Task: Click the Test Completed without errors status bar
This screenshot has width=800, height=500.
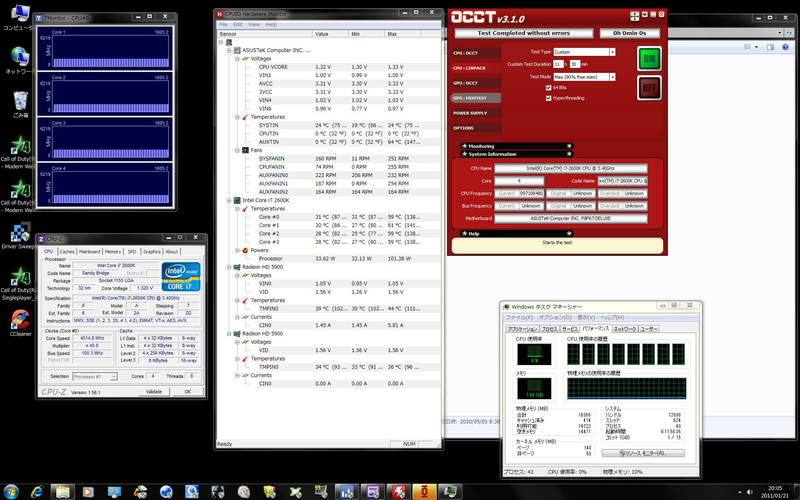Action: point(524,33)
